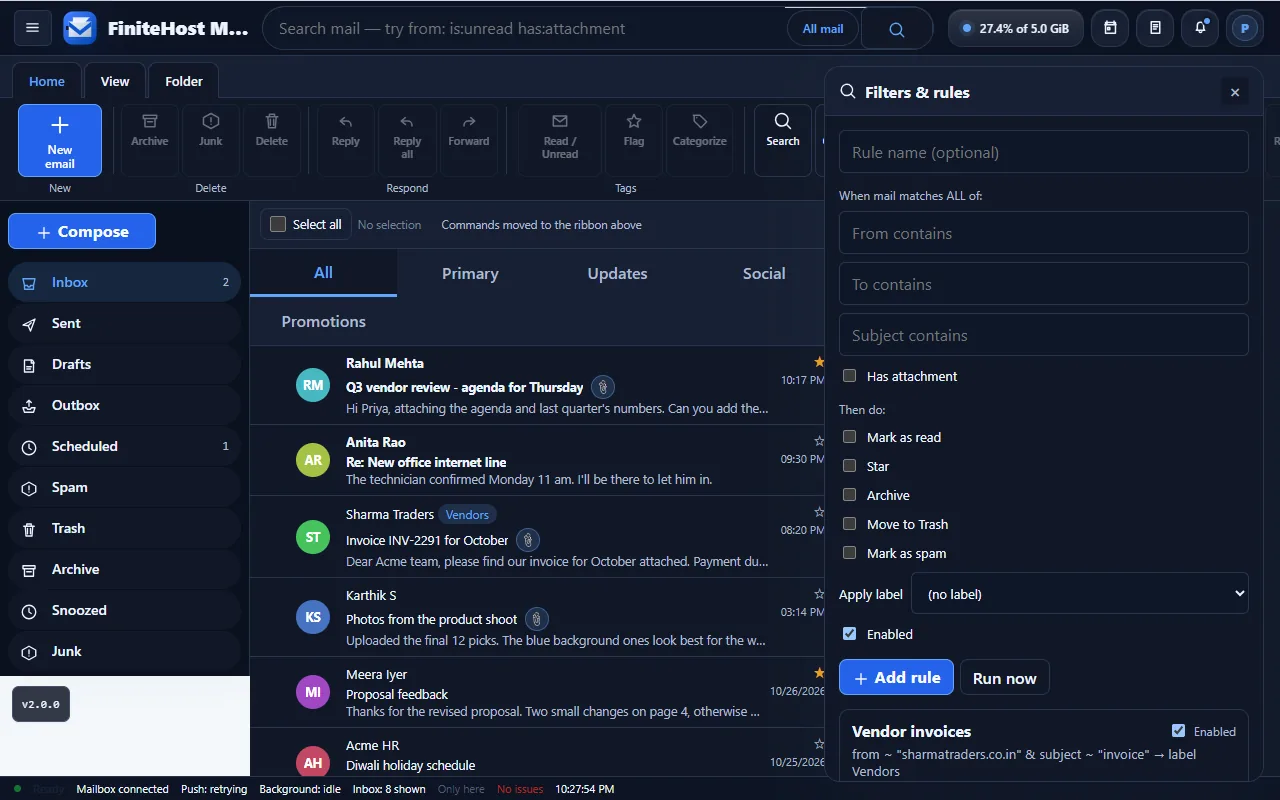Click the Add rule button
Image resolution: width=1280 pixels, height=800 pixels.
(896, 677)
